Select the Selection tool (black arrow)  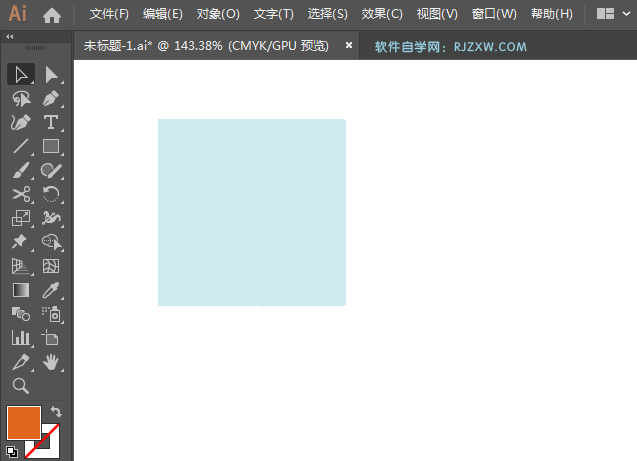(x=21, y=74)
